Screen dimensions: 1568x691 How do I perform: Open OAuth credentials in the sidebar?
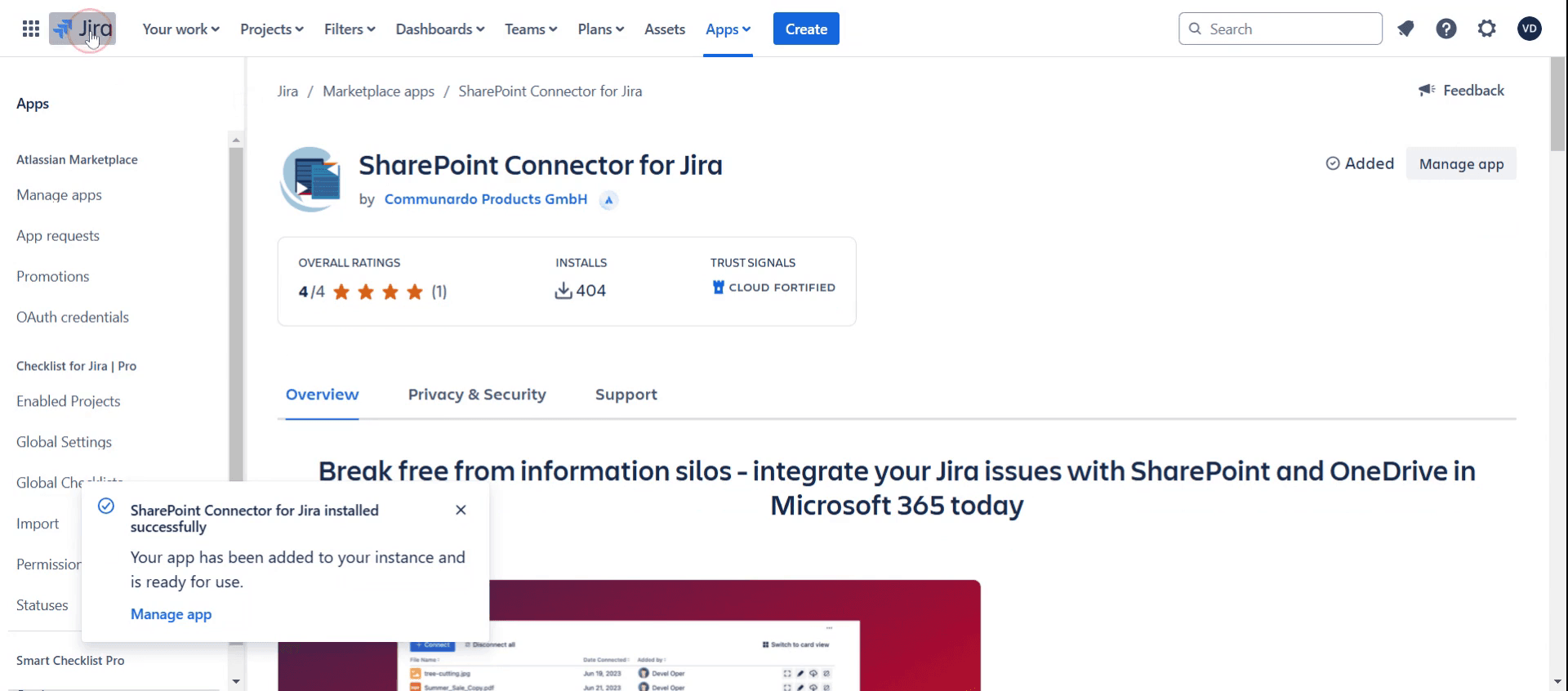tap(73, 318)
